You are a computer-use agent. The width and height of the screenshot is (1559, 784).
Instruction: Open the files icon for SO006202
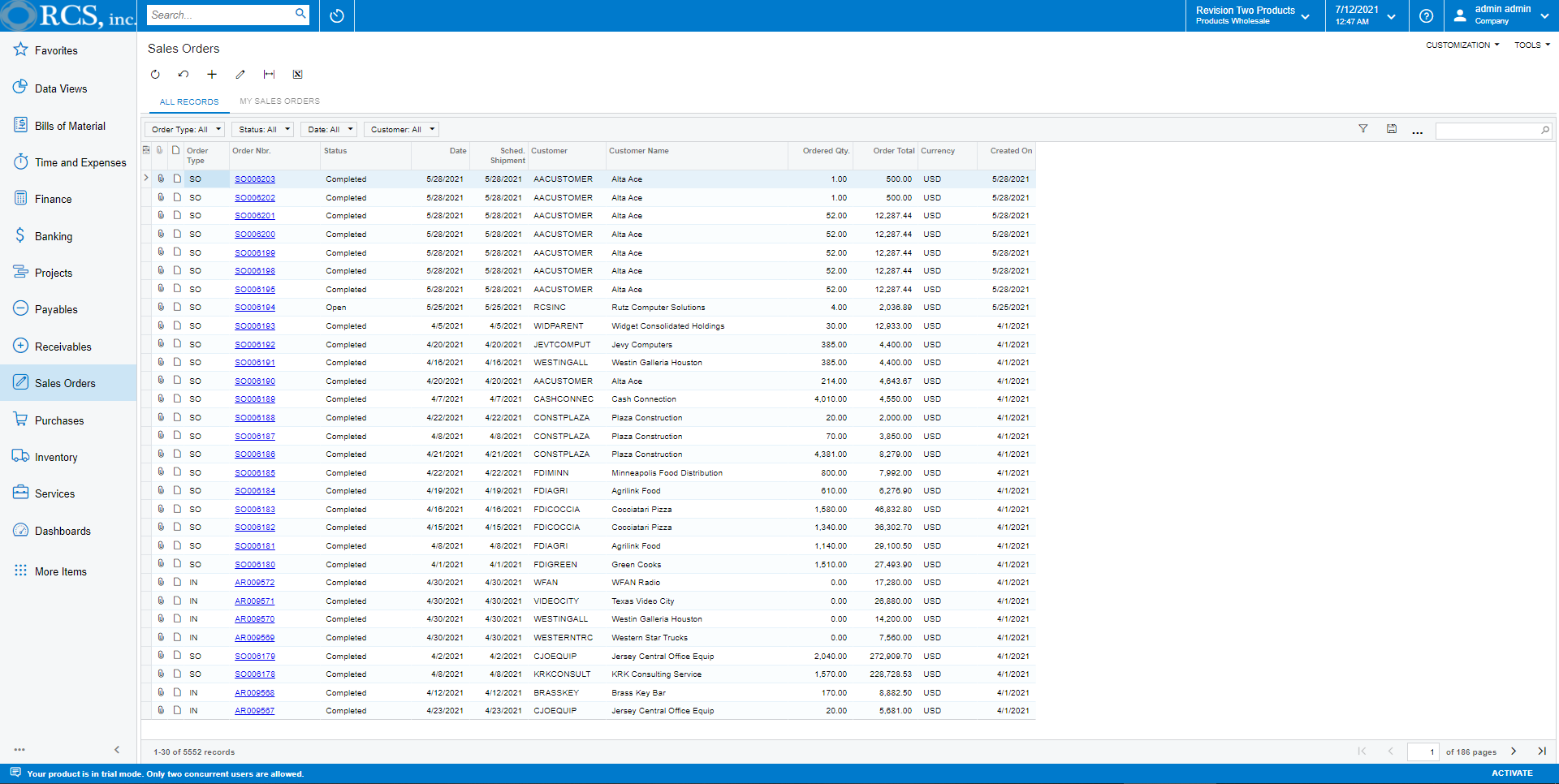162,197
